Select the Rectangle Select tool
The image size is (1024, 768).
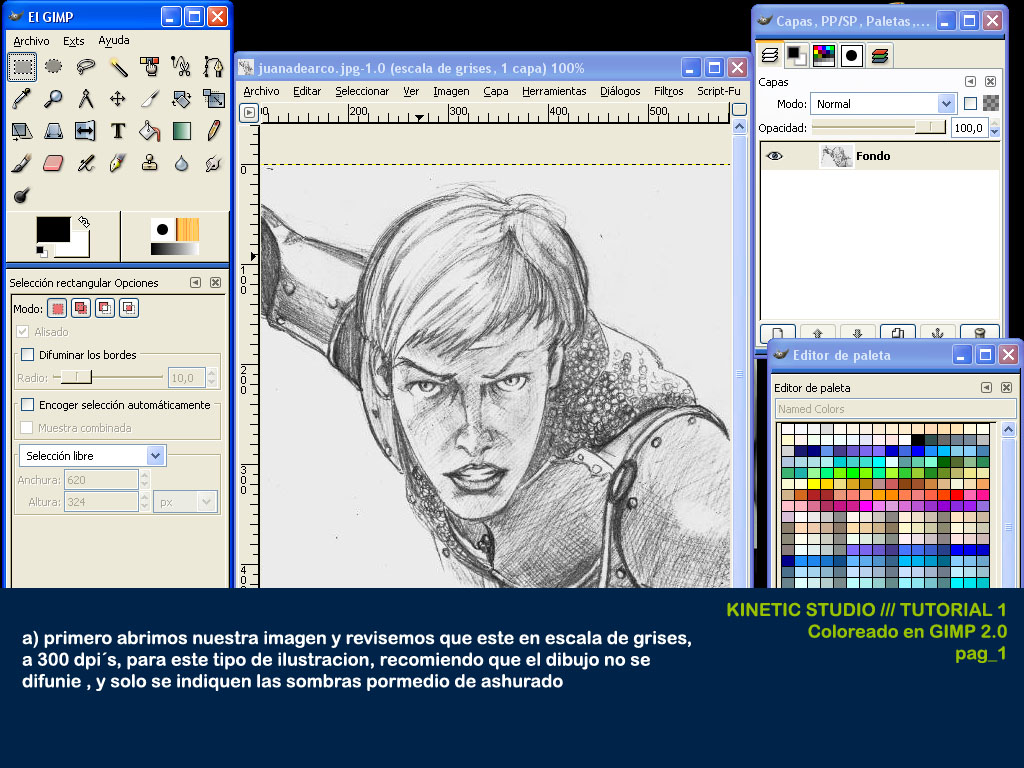(22, 67)
